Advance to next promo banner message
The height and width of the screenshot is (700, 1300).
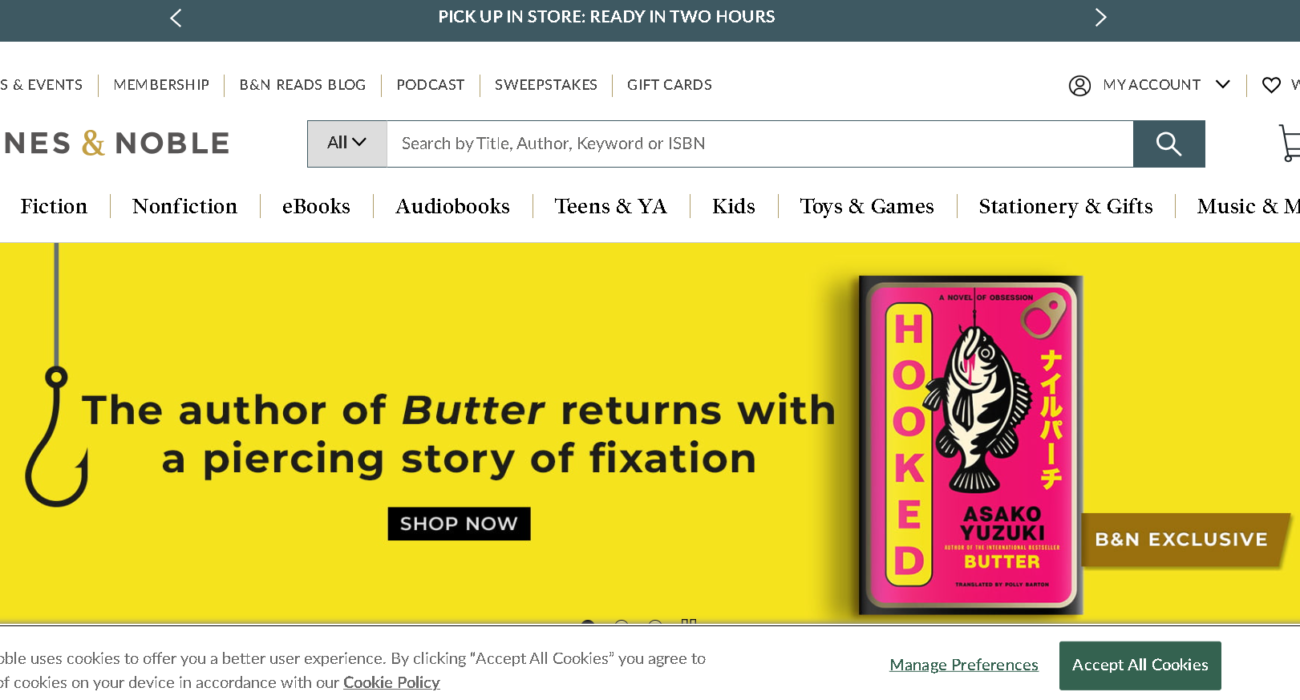(1100, 17)
